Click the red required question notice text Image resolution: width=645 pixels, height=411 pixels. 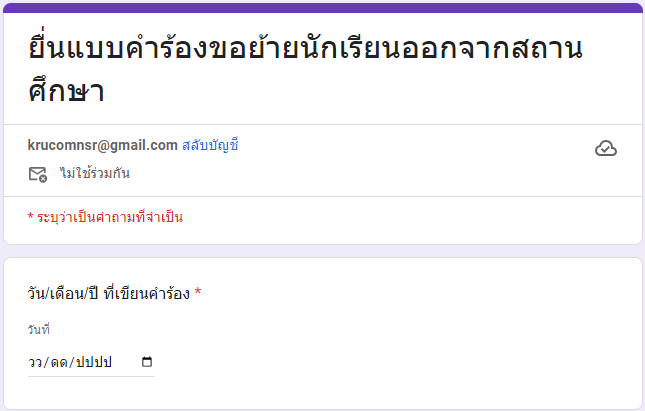(x=105, y=217)
